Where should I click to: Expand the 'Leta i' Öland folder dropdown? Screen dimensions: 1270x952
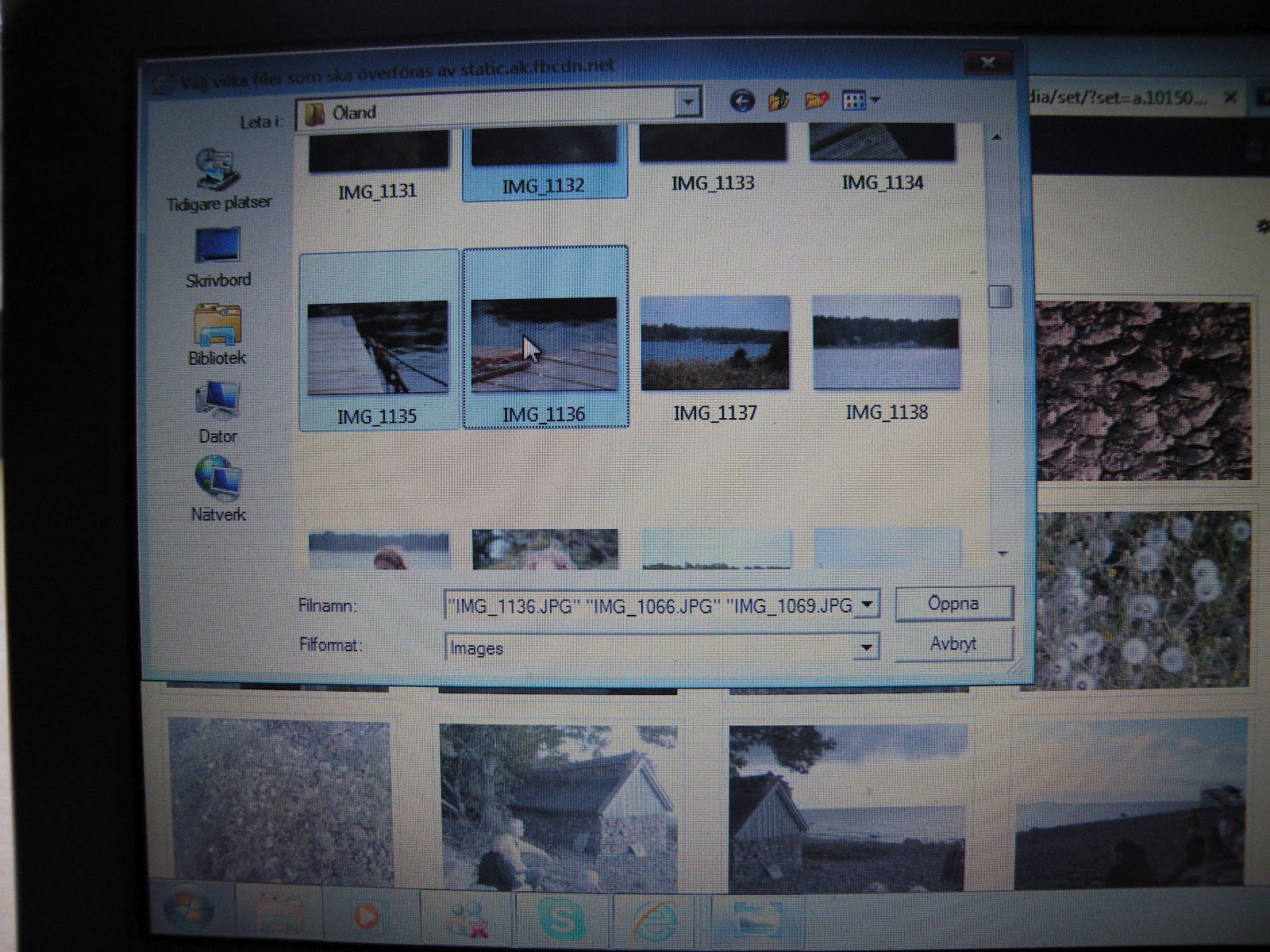point(687,102)
